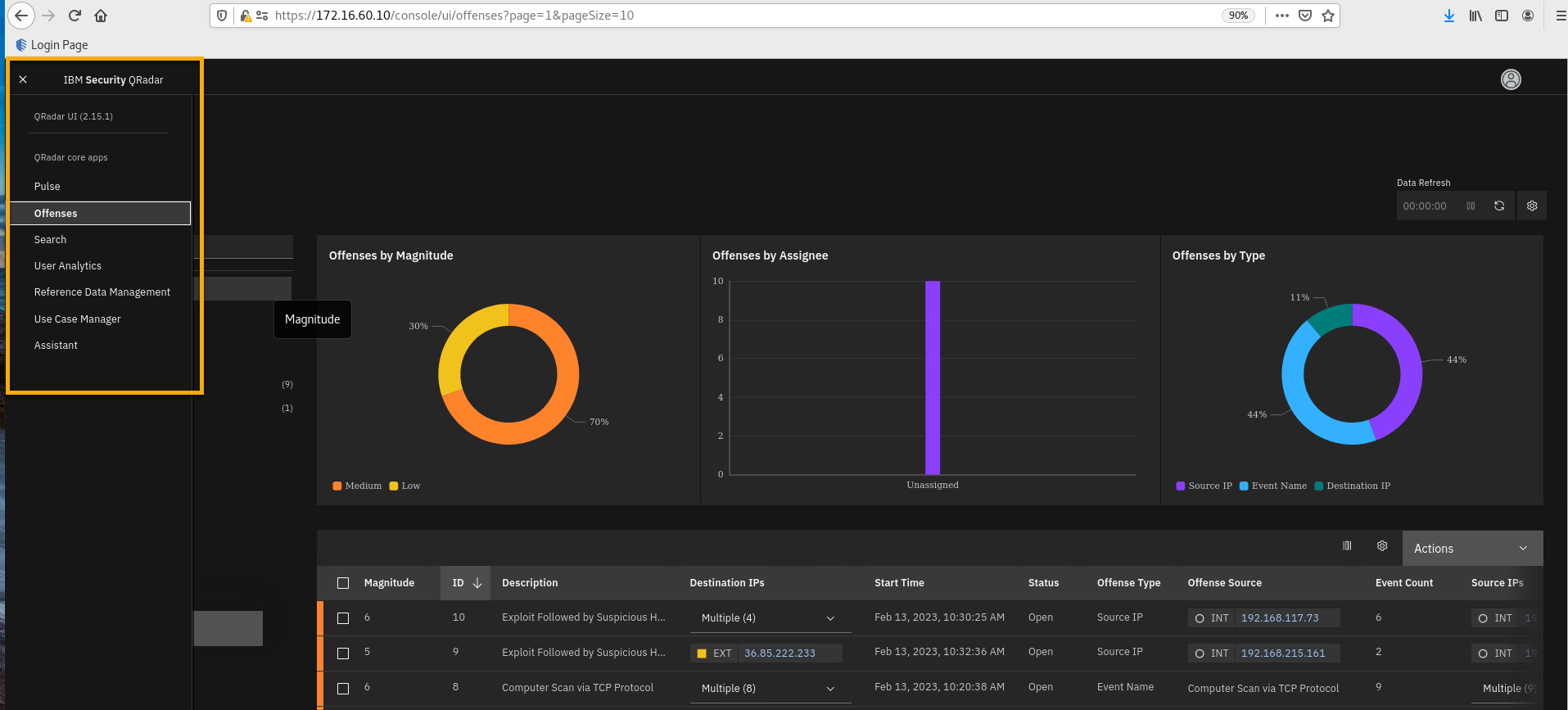
Task: Tick the select-all checkbox in table header
Action: [343, 583]
